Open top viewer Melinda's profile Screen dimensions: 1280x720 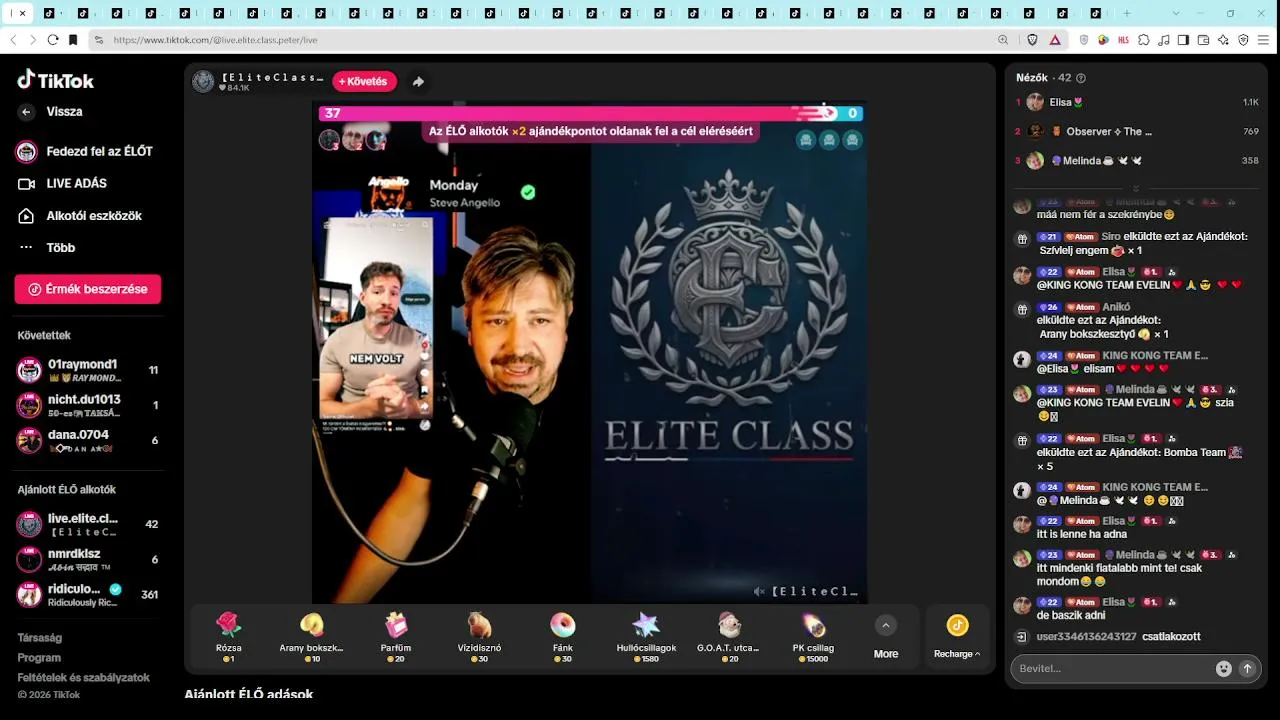coord(1136,160)
